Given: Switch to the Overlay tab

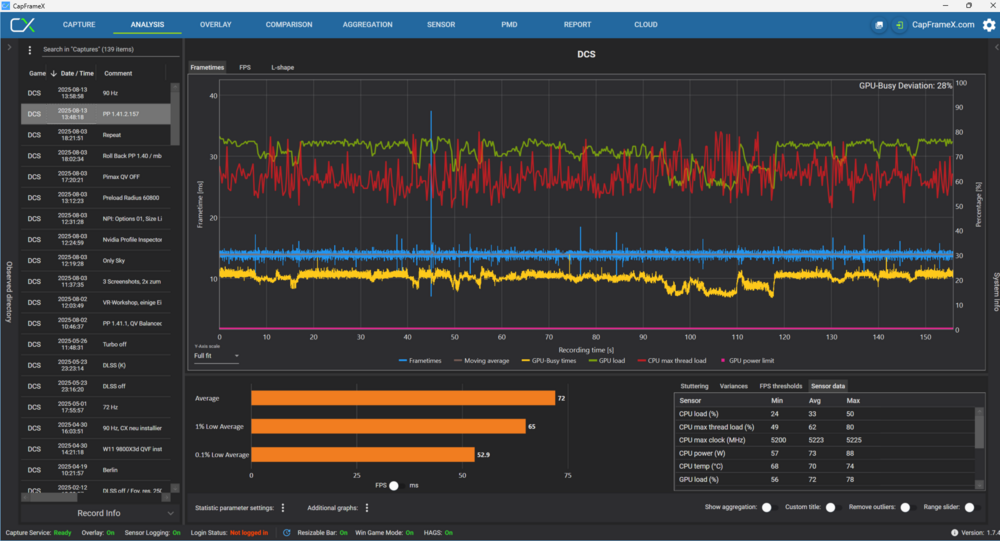Looking at the screenshot, I should pyautogui.click(x=215, y=24).
